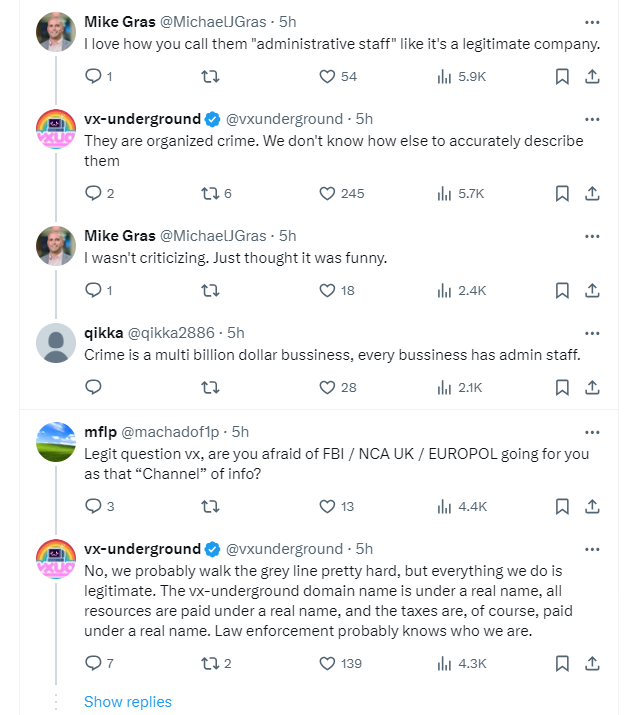
Task: Expand more options on mflp's tweet
Action: tap(592, 432)
